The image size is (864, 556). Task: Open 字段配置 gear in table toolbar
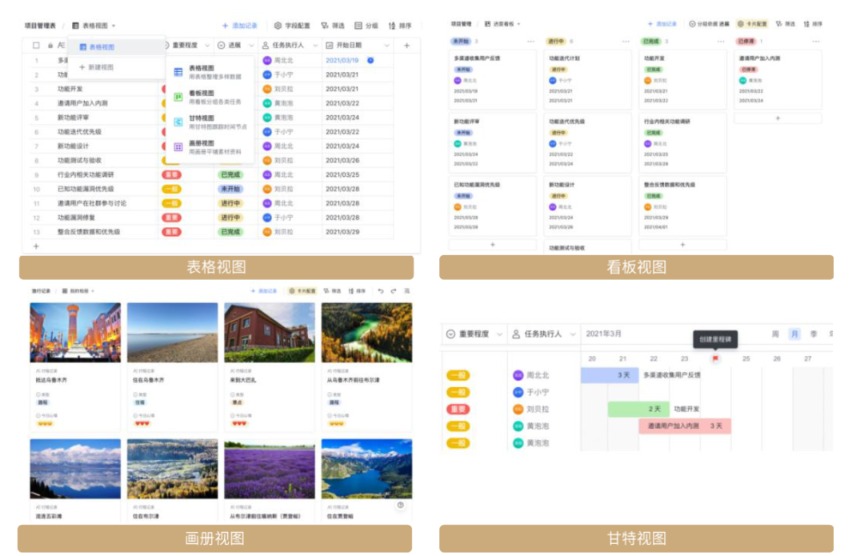click(x=292, y=25)
